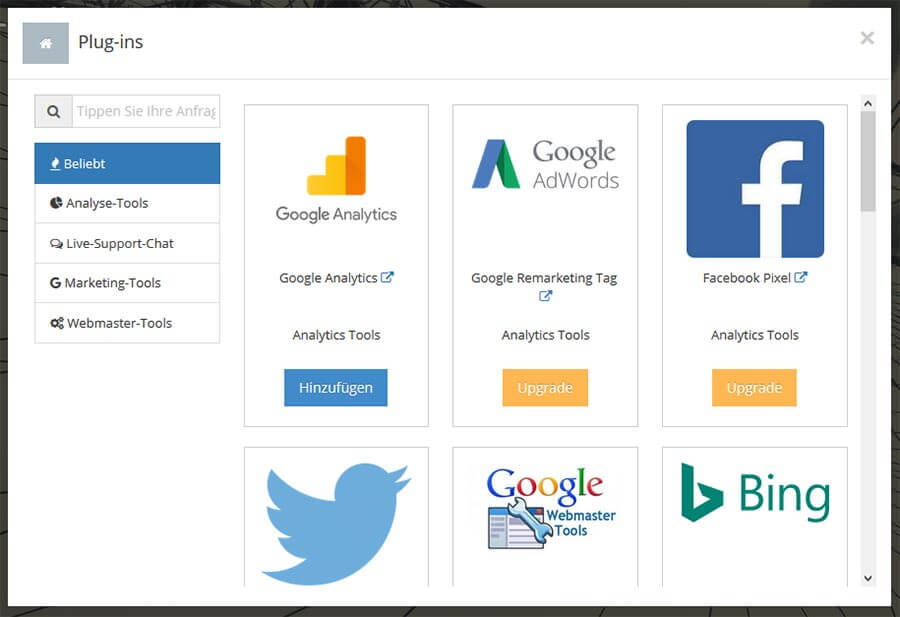This screenshot has width=900, height=617.
Task: Open Facebook Pixel external link icon
Action: (x=801, y=278)
